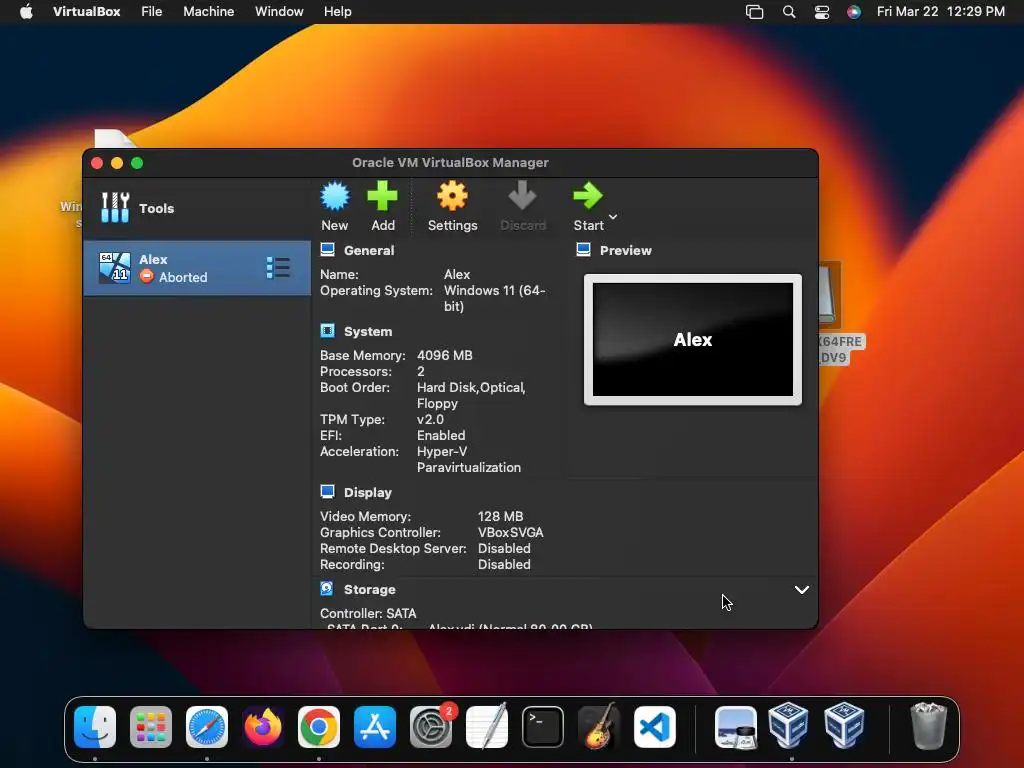
Task: Click the Controller: SATA text
Action: pyautogui.click(x=368, y=613)
